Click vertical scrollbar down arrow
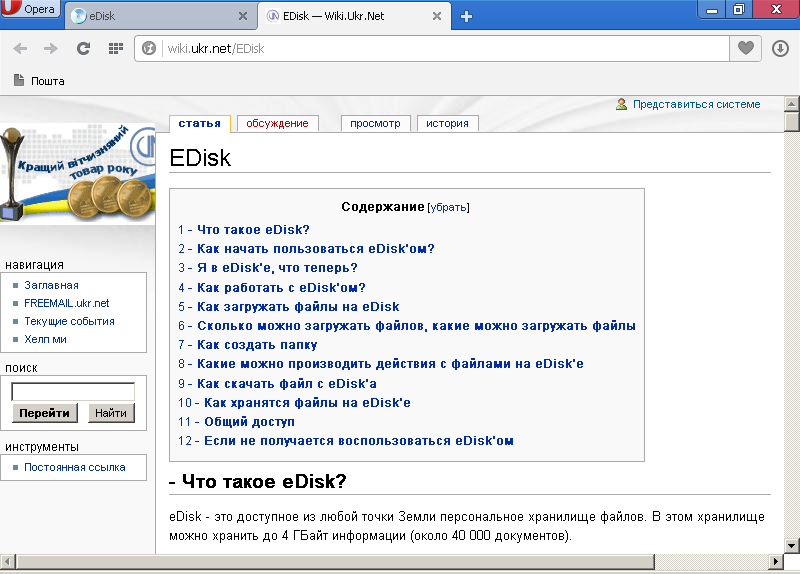This screenshot has width=800, height=574. coord(791,545)
